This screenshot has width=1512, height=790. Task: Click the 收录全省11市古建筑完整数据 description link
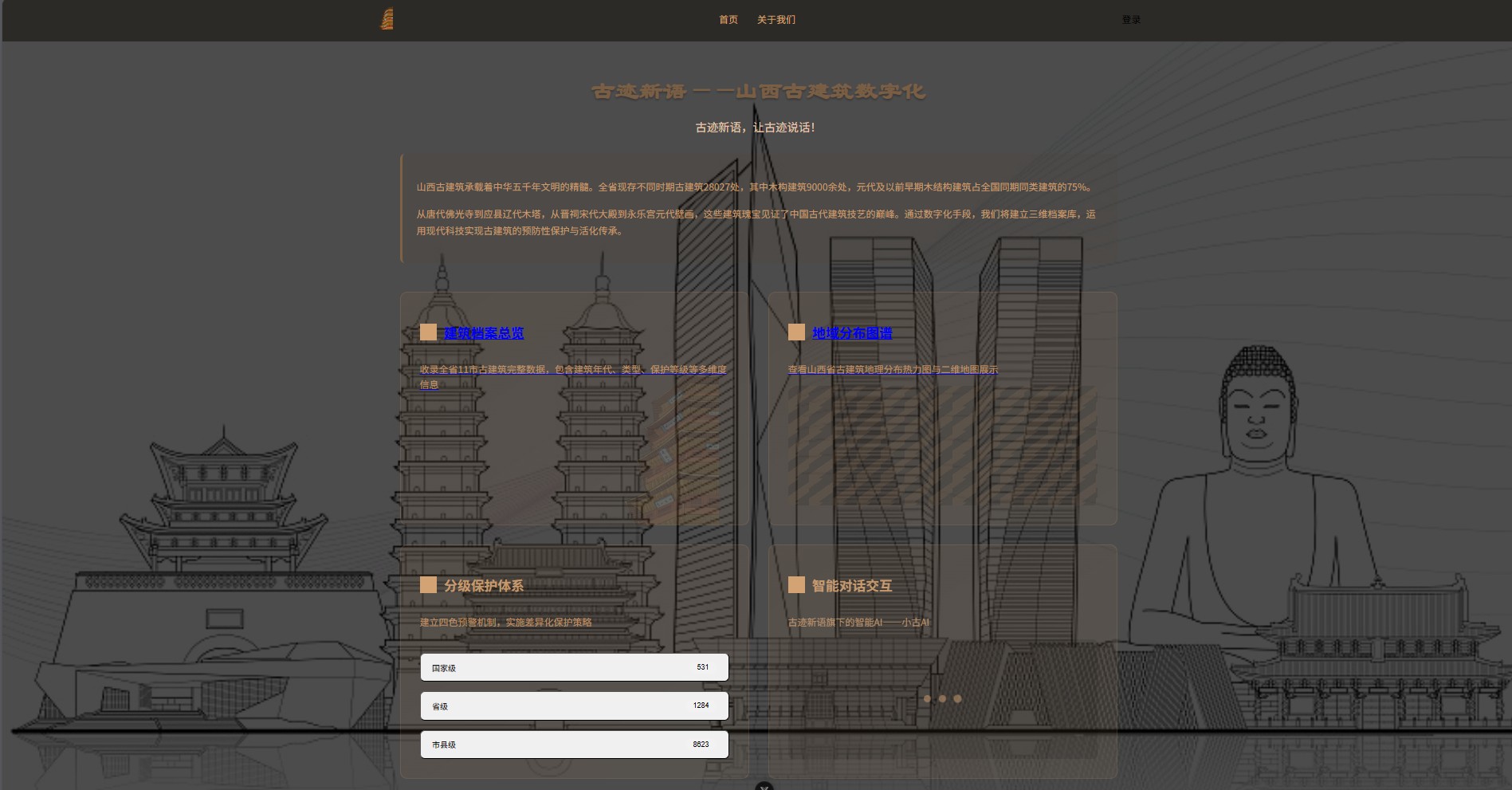[572, 370]
